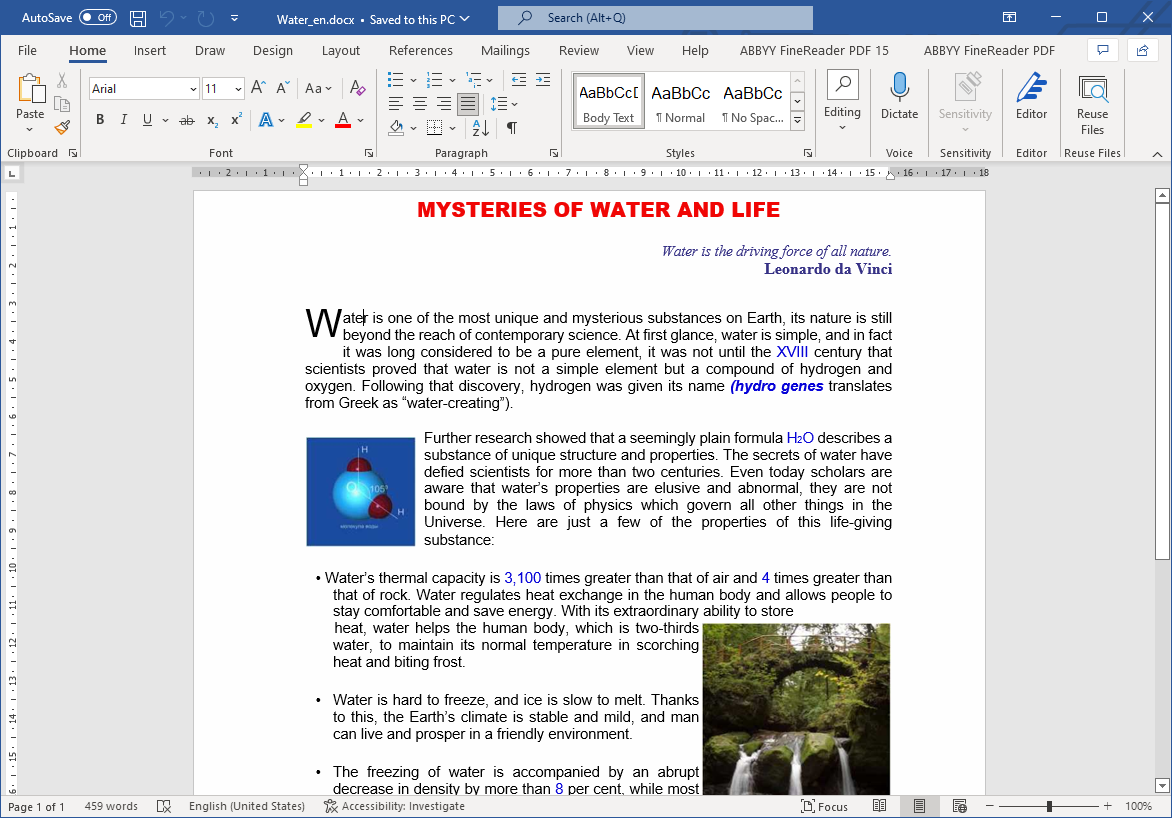Open the numbering list dropdown arrow
The image size is (1172, 818).
pos(452,80)
